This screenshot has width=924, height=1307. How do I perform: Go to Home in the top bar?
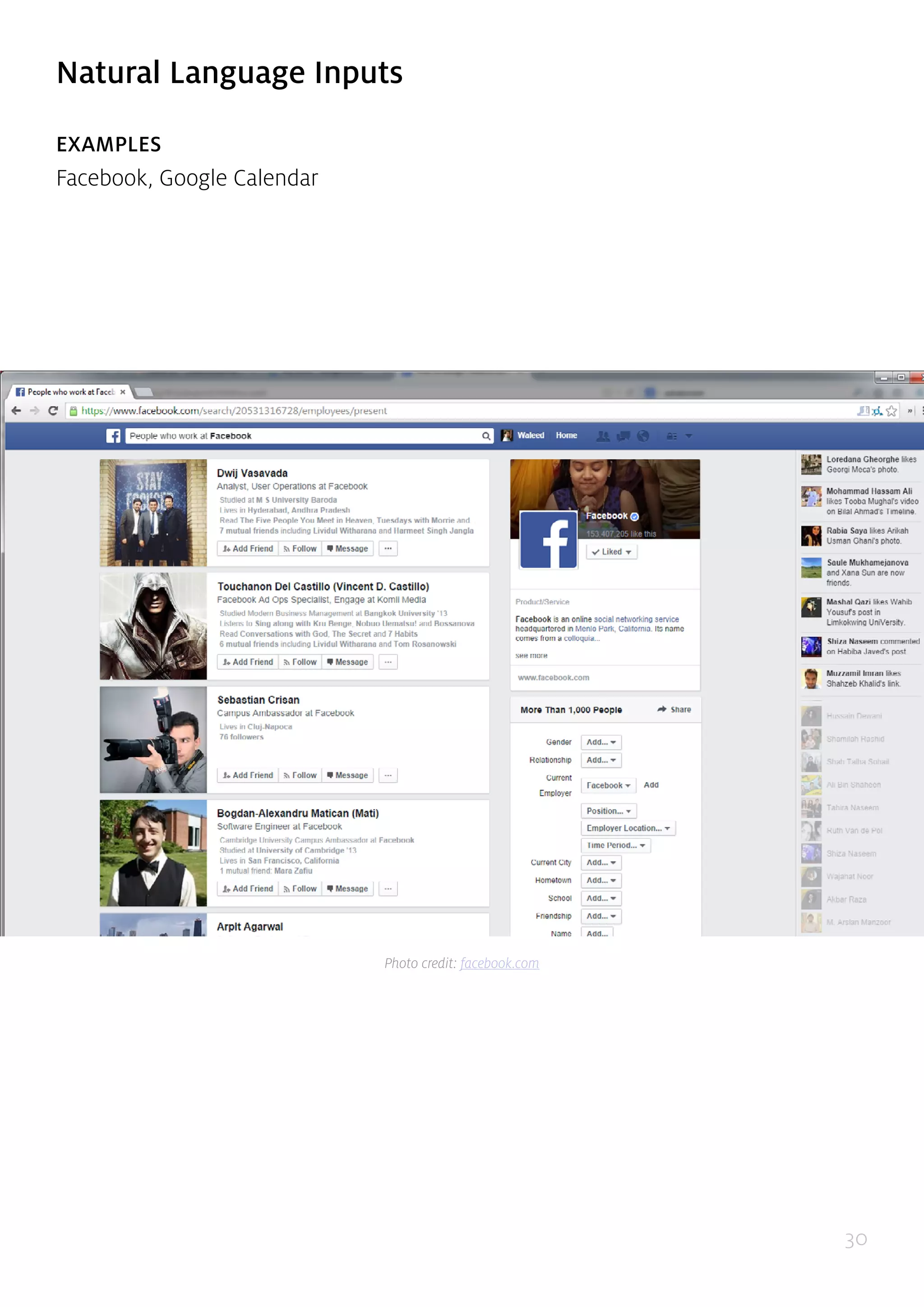tap(566, 436)
